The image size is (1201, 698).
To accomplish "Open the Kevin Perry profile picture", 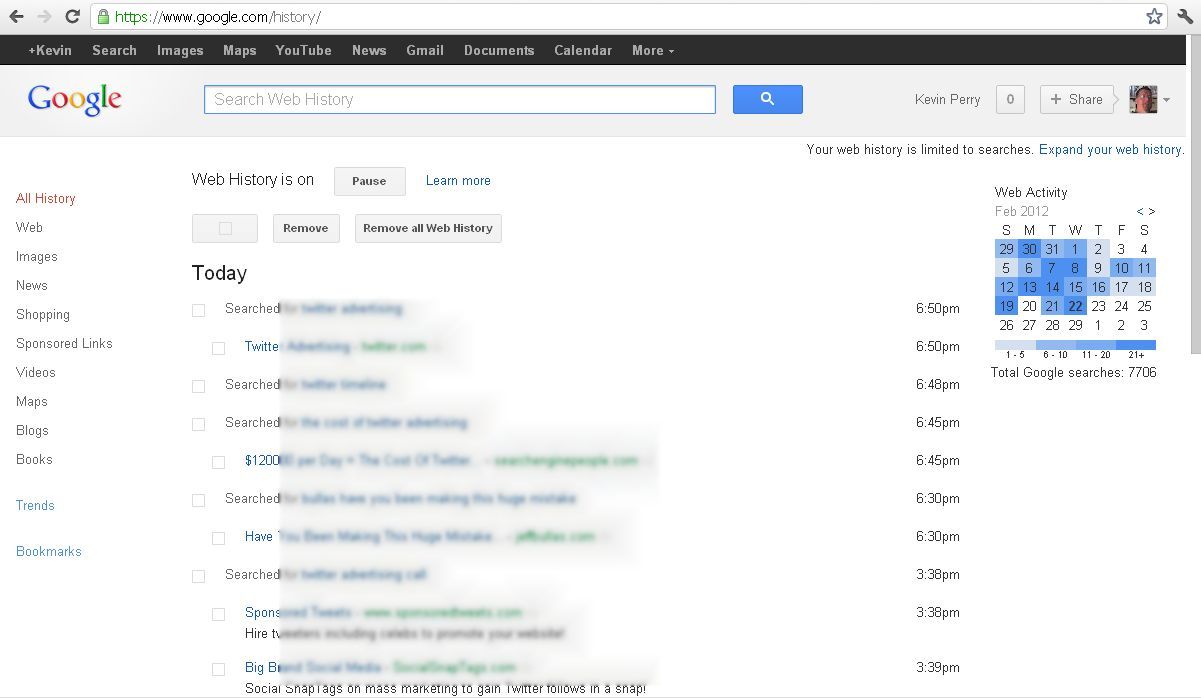I will [x=1143, y=99].
